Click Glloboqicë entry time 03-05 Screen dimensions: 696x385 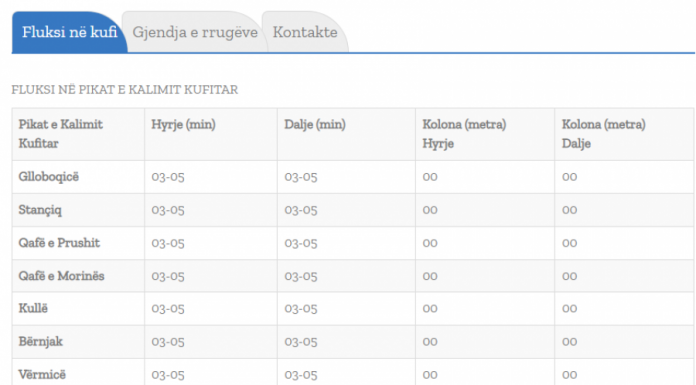tap(168, 177)
